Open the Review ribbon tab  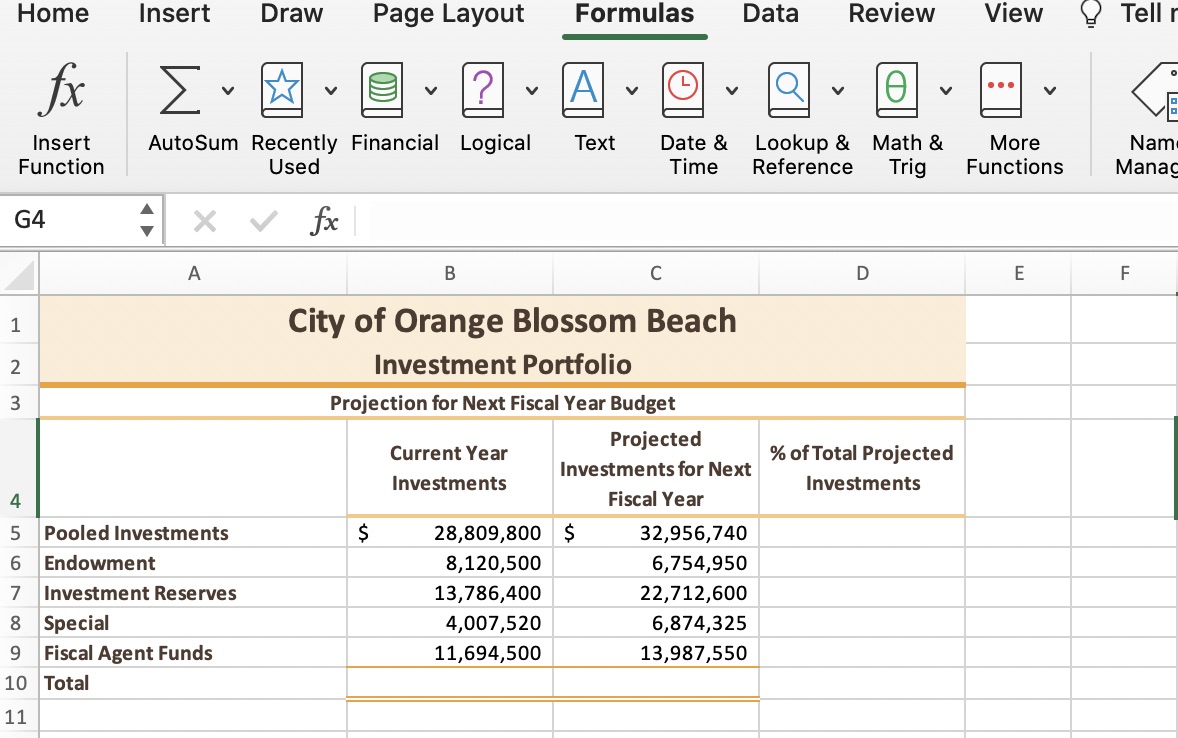[x=891, y=14]
